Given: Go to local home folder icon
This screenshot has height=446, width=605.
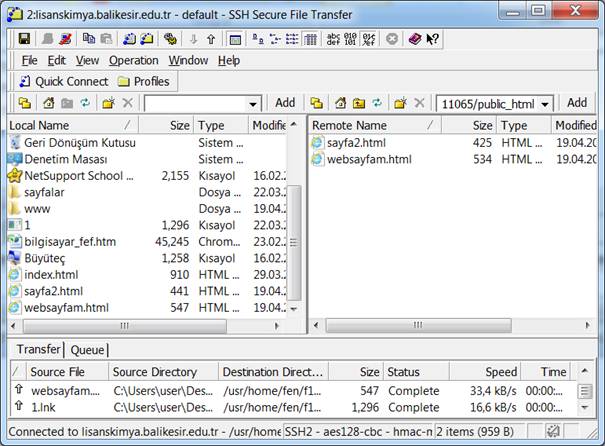Looking at the screenshot, I should (x=48, y=103).
